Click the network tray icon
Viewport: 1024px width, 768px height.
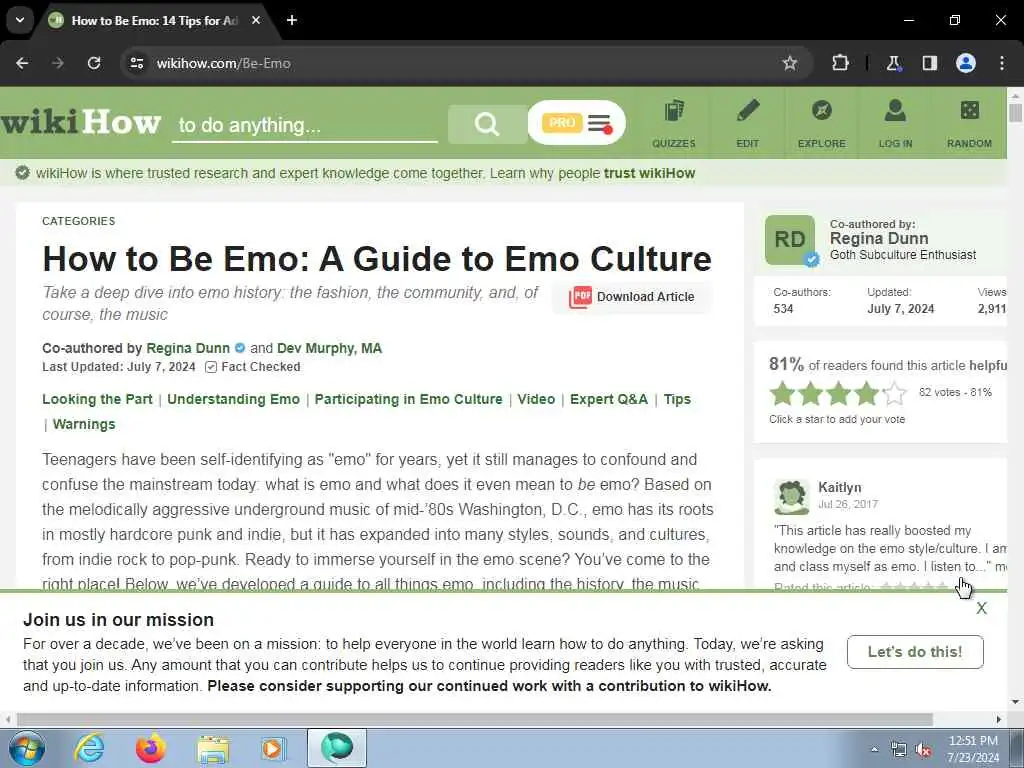[899, 750]
